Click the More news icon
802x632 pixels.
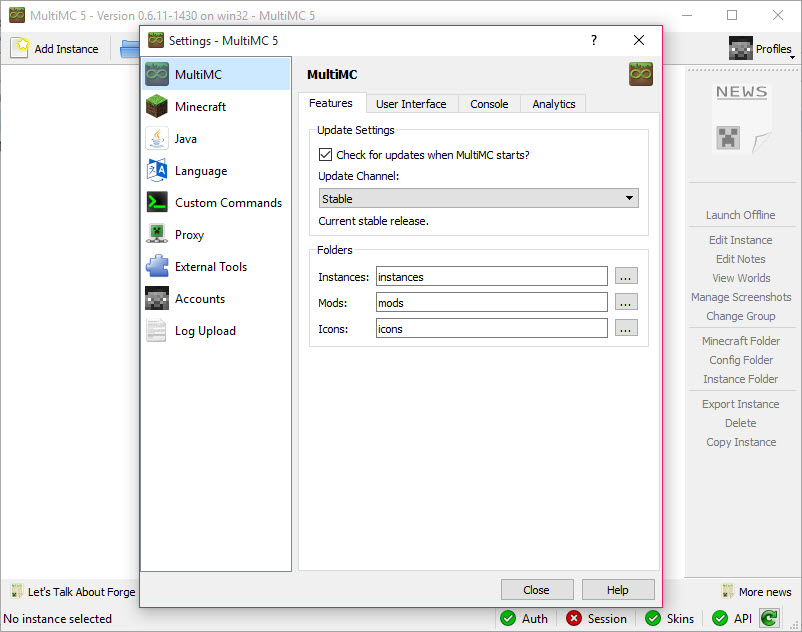(728, 591)
